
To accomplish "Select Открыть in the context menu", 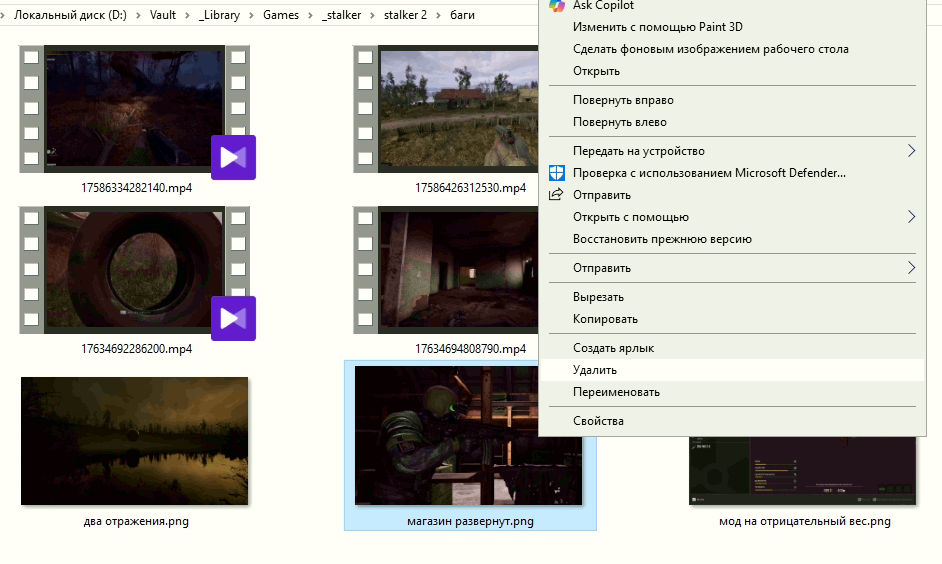I will click(x=732, y=71).
